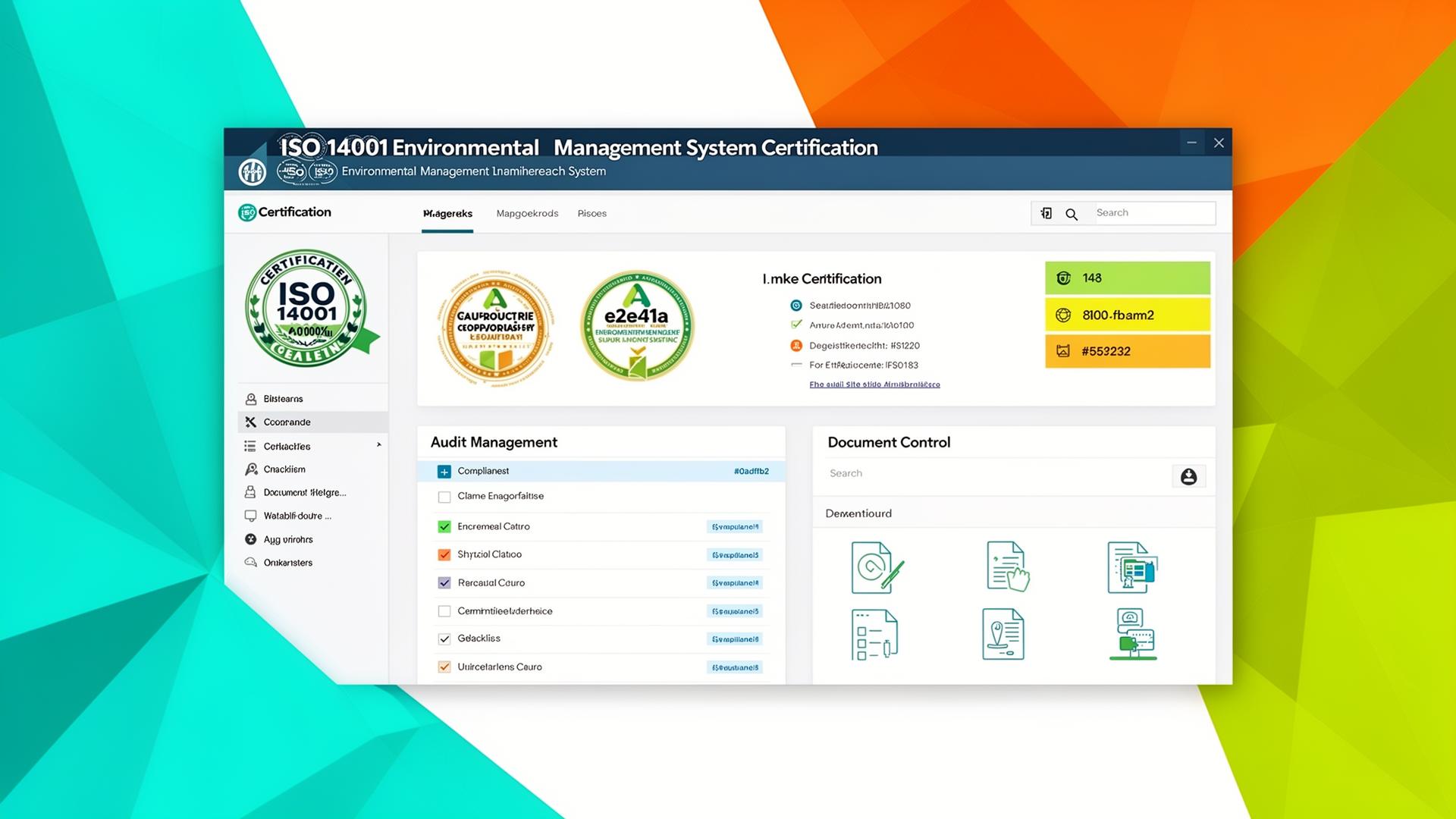
Task: Click the document approval pen icon
Action: click(x=877, y=567)
